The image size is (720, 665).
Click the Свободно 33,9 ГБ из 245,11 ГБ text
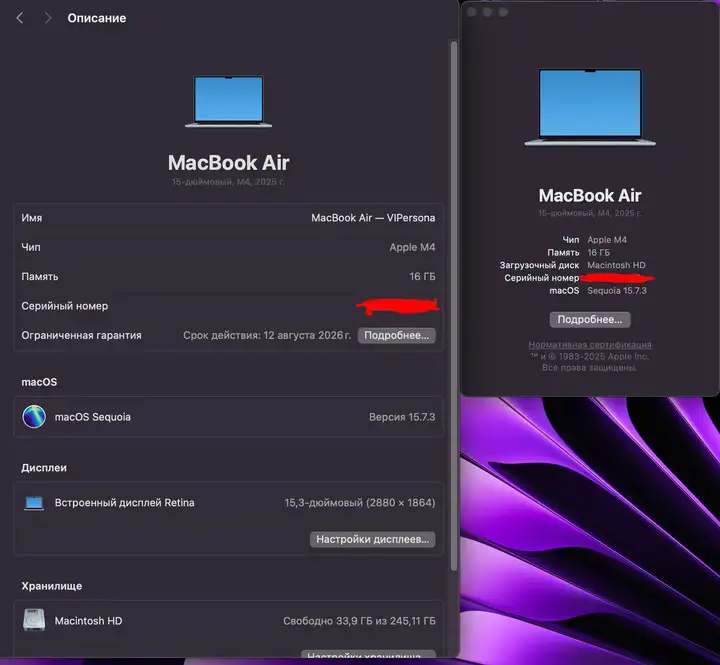[x=360, y=621]
